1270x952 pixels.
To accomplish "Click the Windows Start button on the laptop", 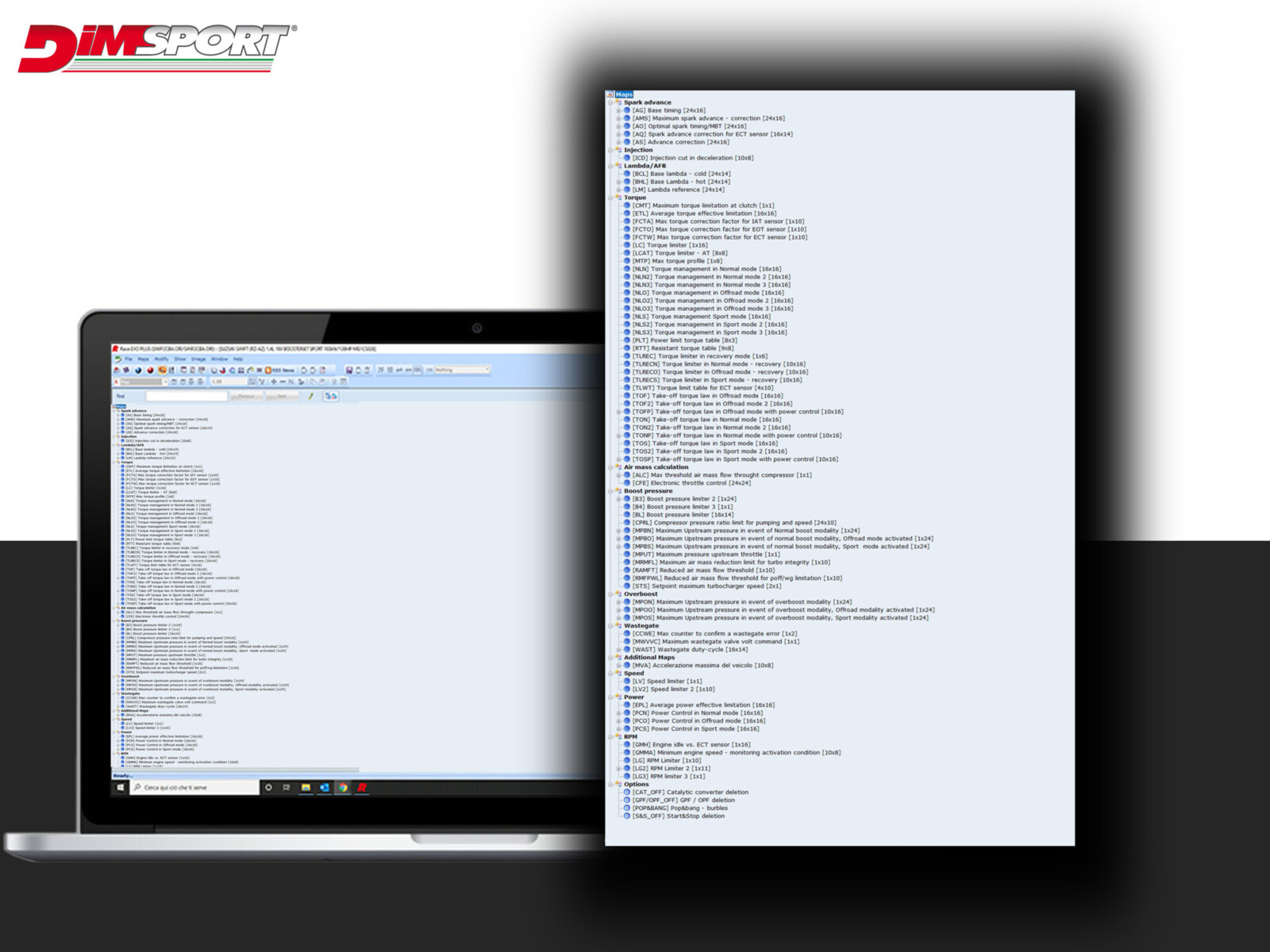I will 121,788.
